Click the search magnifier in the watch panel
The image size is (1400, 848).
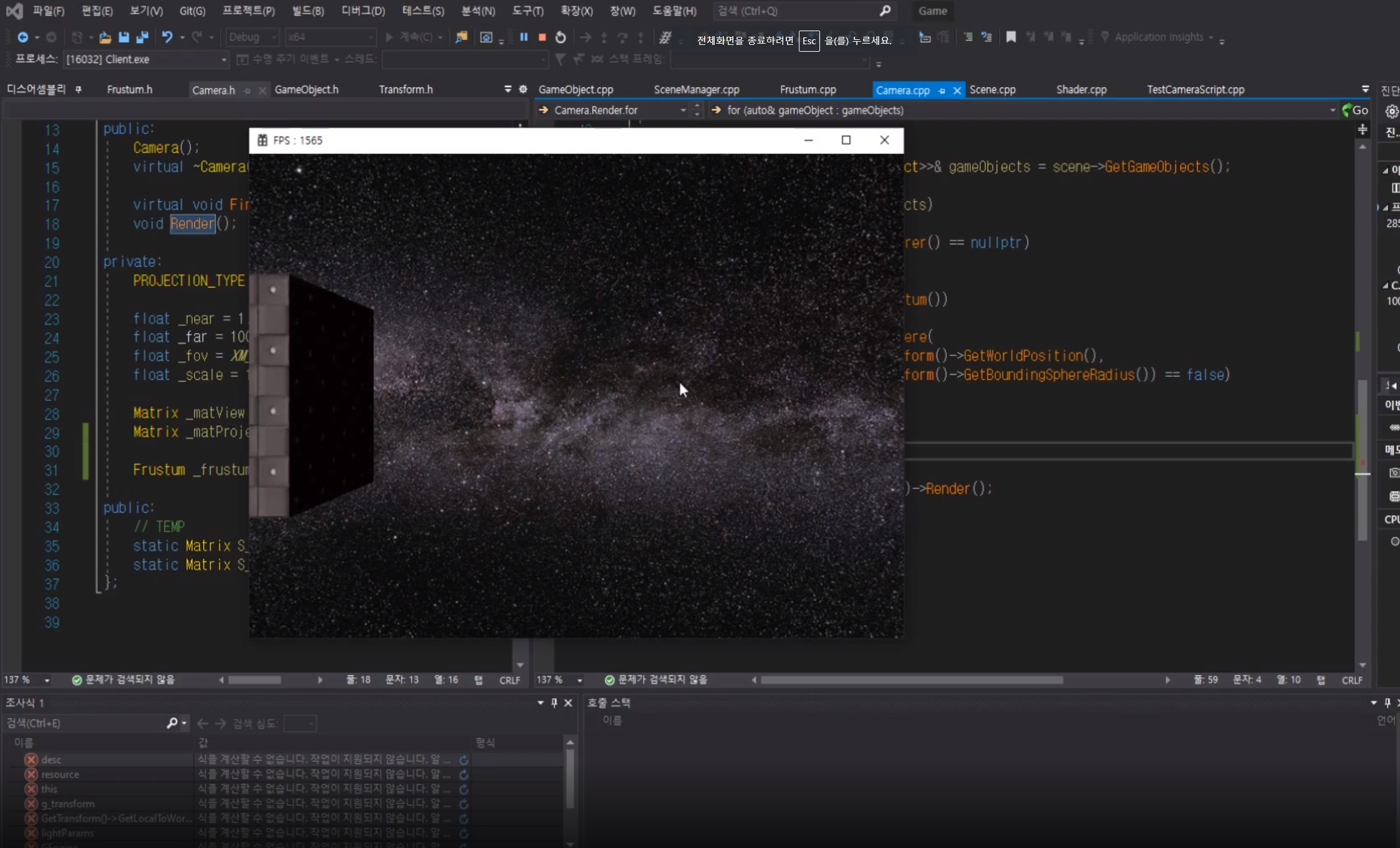(172, 723)
